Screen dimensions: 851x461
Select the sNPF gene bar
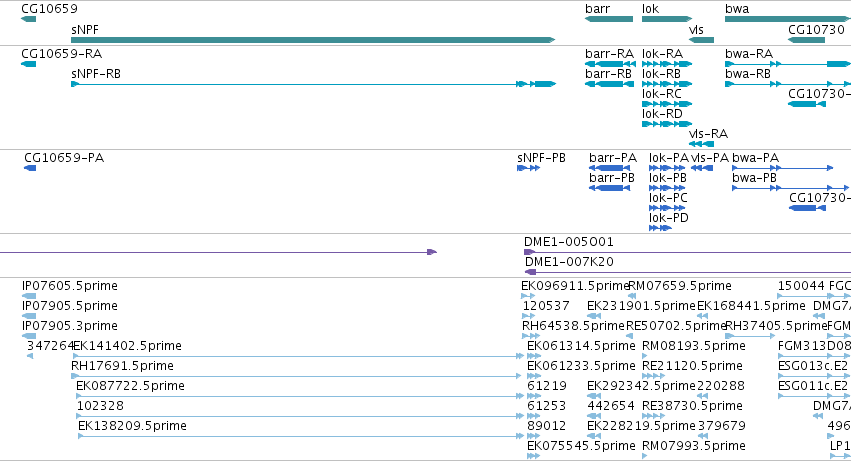pyautogui.click(x=313, y=40)
